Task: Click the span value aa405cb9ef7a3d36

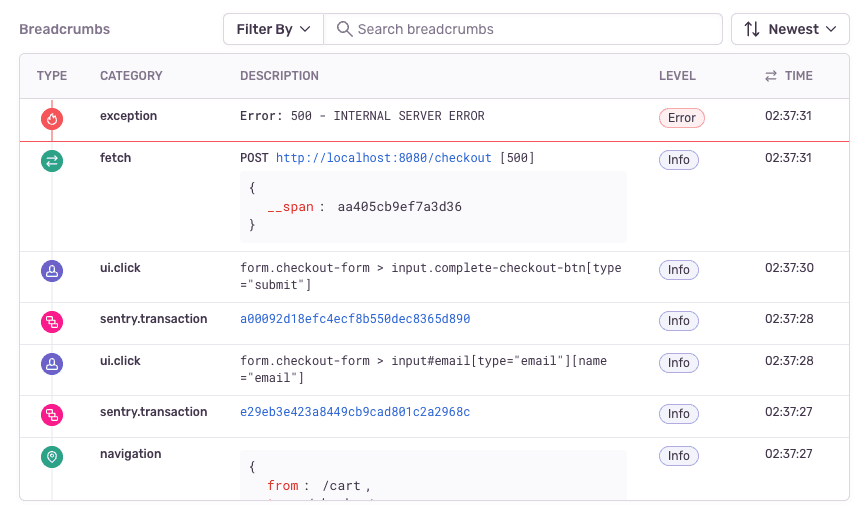Action: [x=399, y=207]
